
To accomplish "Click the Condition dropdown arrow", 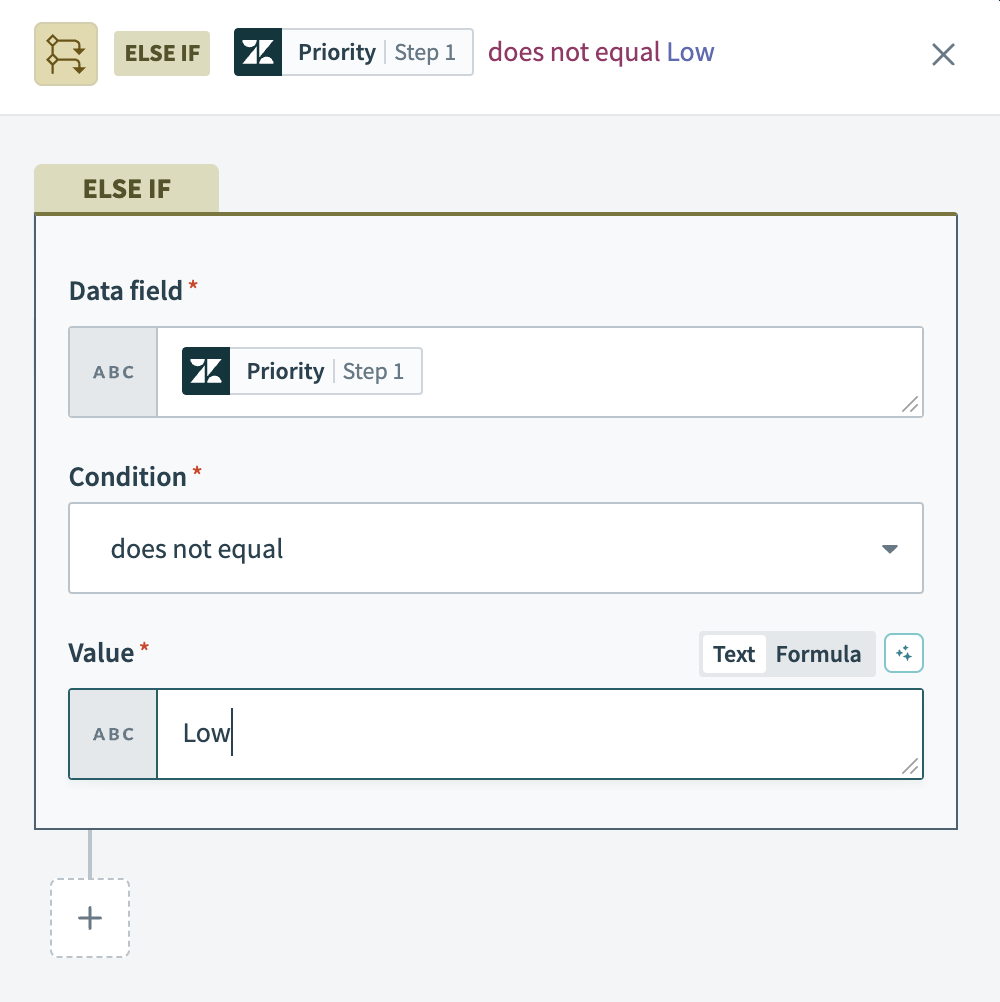I will [889, 549].
